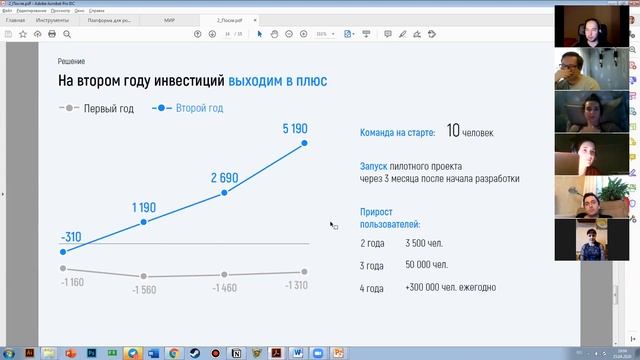This screenshot has height=360, width=640.
Task: Click the -310 data label
Action: tap(71, 237)
